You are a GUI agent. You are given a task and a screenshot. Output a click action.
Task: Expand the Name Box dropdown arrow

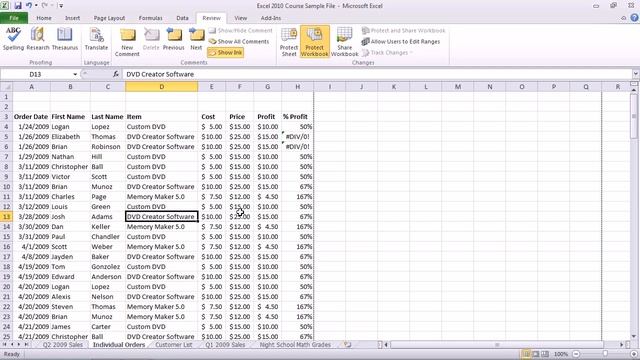(x=75, y=74)
